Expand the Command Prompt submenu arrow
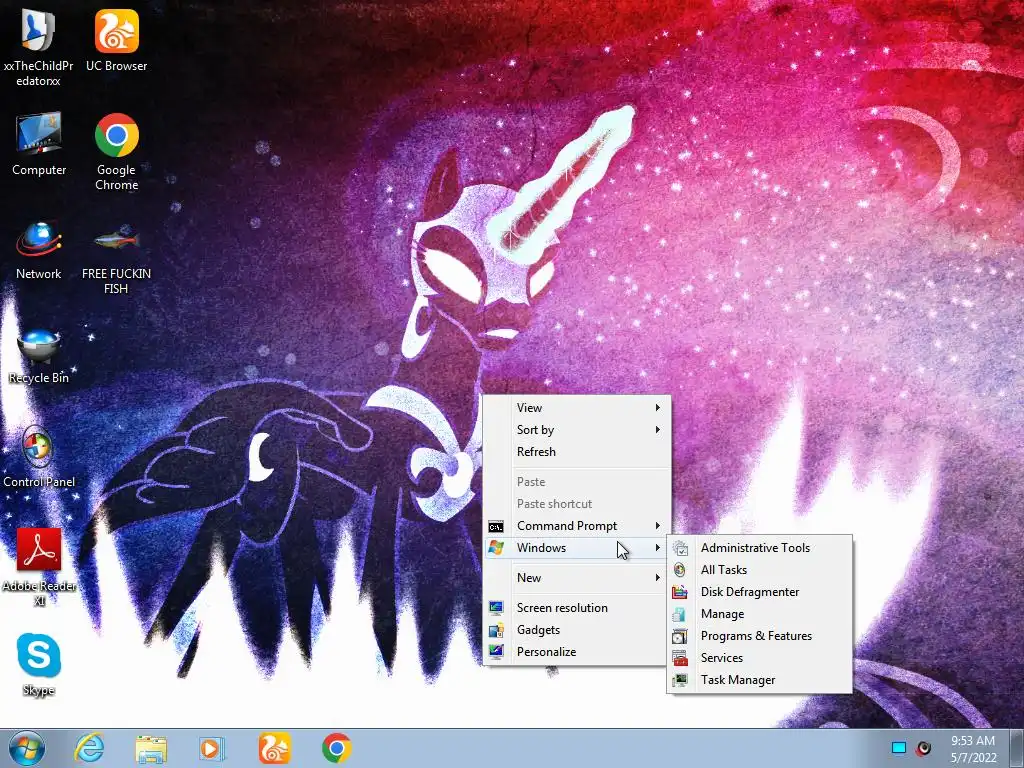1024x768 pixels. 658,526
